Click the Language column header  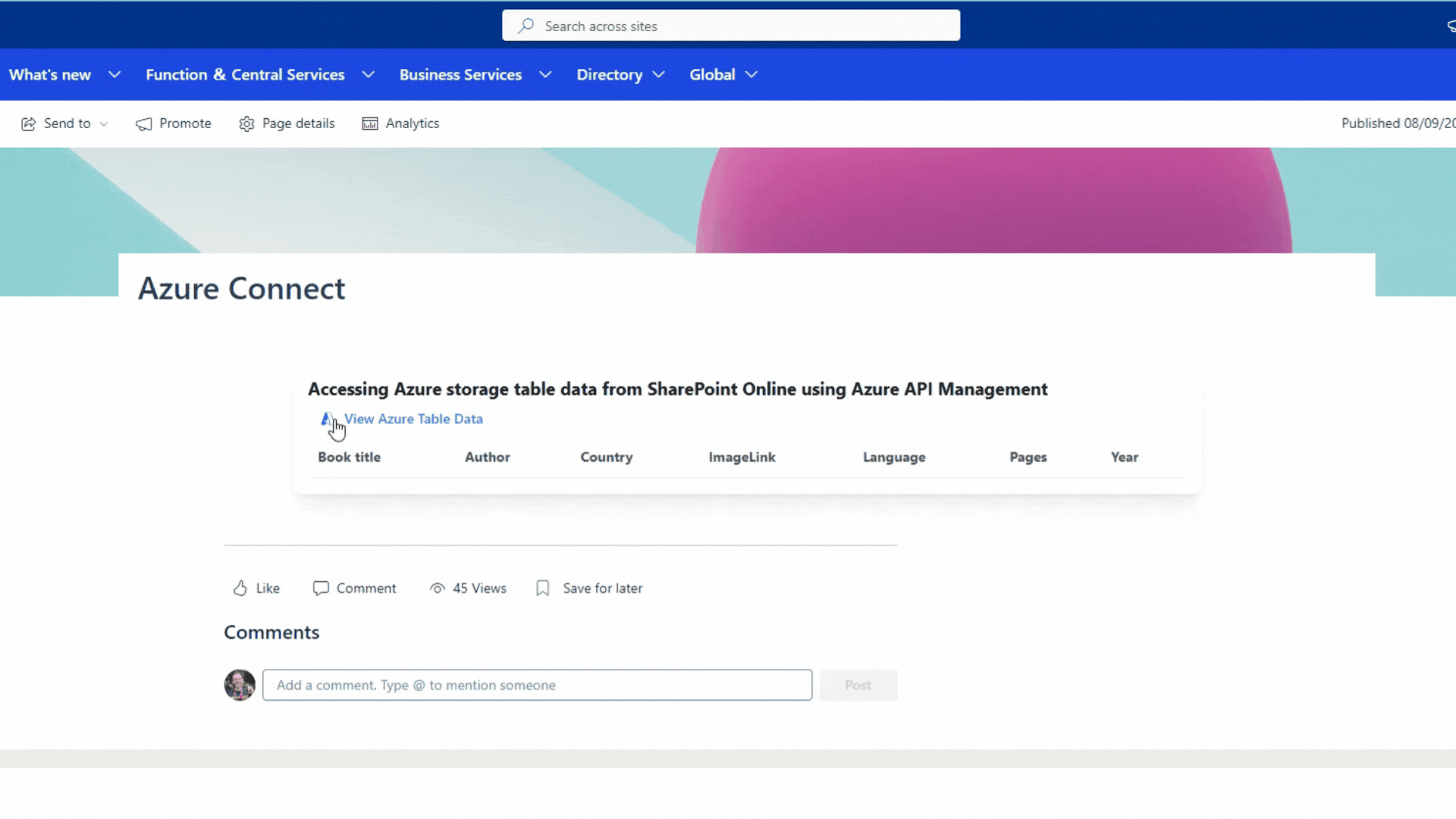[894, 457]
